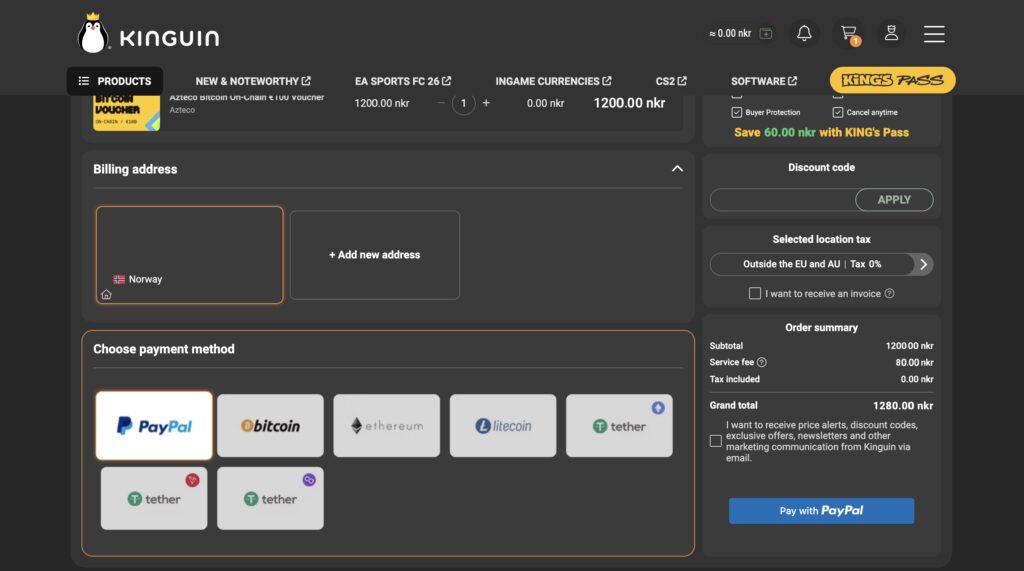Viewport: 1024px width, 571px height.
Task: Click the Pay with PayPal button
Action: (x=821, y=511)
